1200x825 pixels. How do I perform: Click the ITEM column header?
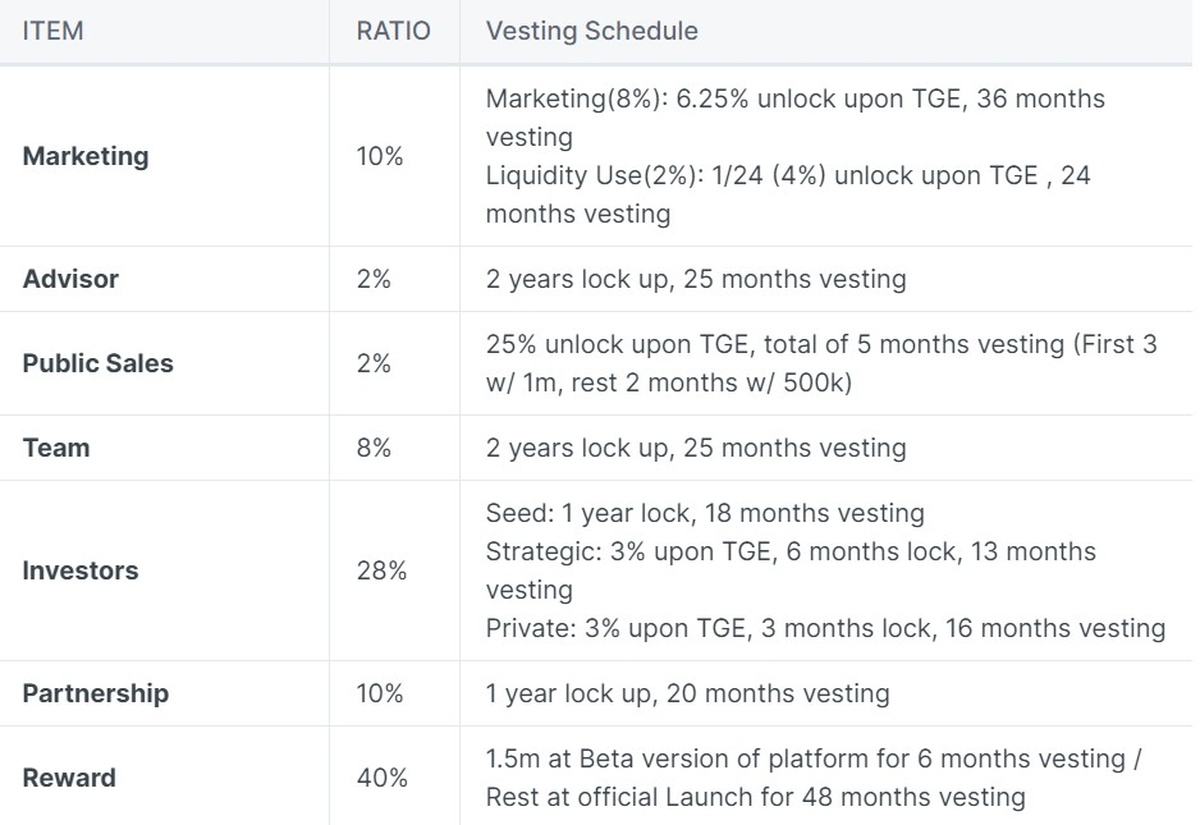(53, 31)
